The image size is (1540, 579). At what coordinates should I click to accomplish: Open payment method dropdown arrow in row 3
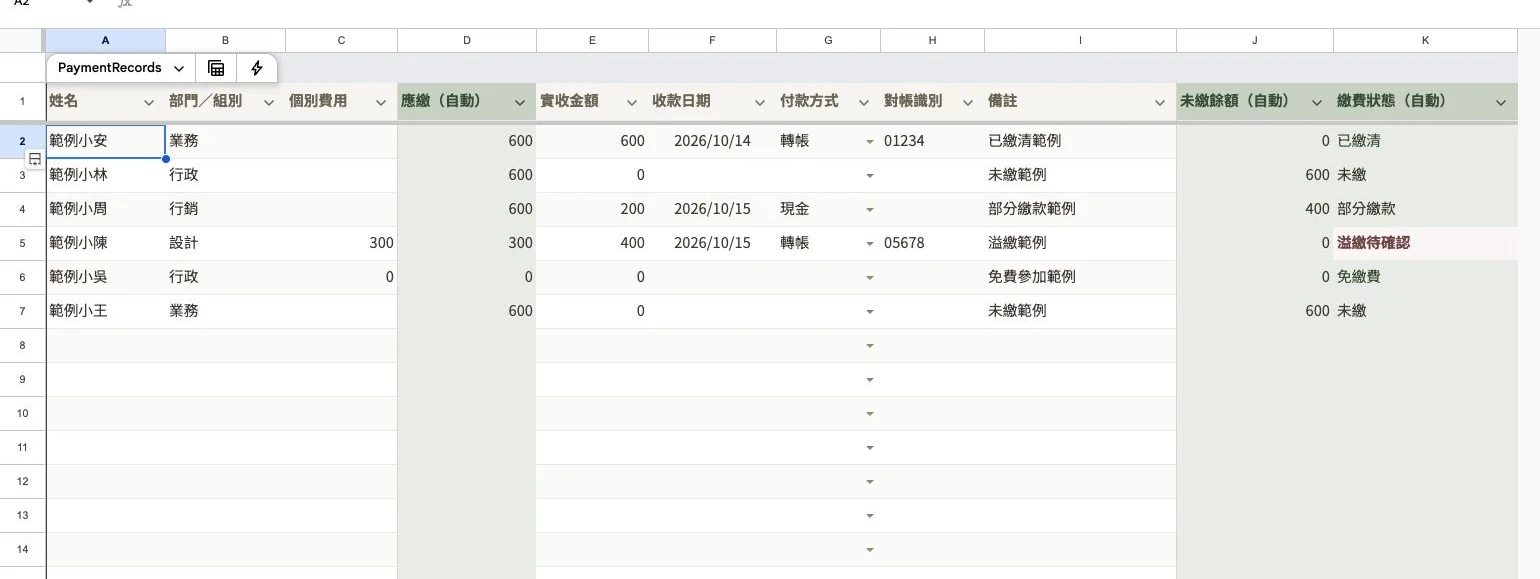[869, 176]
